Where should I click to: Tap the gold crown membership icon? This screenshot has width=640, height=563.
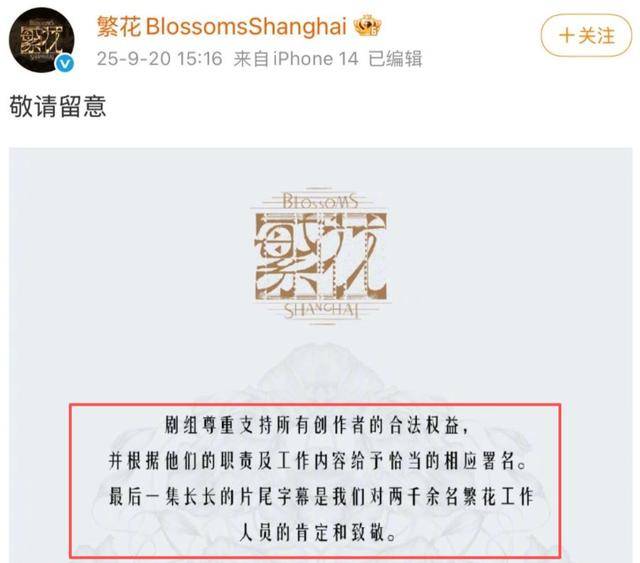click(x=367, y=26)
